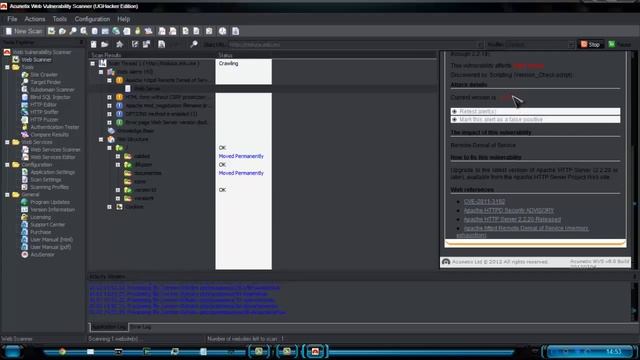
Task: Open the Tools menu
Action: pyautogui.click(x=60, y=19)
